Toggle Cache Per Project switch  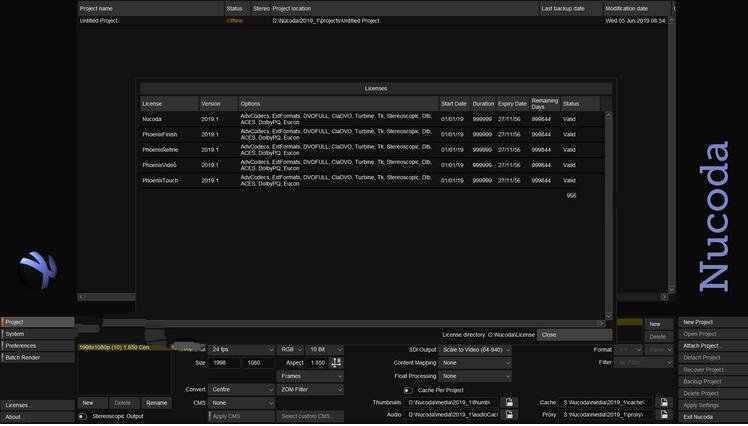click(x=408, y=390)
